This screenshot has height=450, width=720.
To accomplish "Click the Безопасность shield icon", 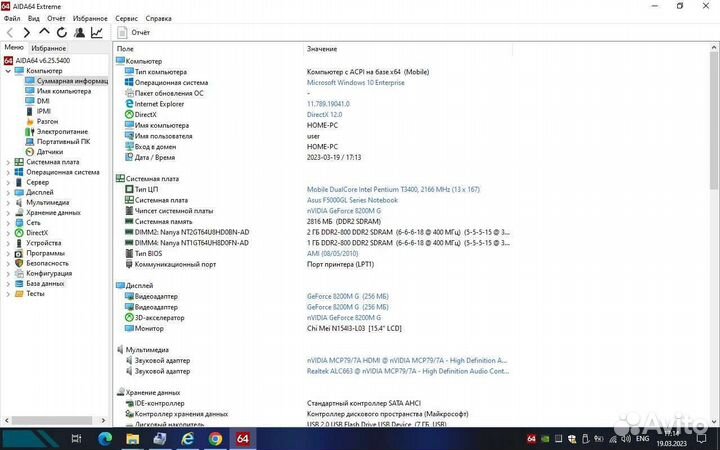I will [x=19, y=263].
